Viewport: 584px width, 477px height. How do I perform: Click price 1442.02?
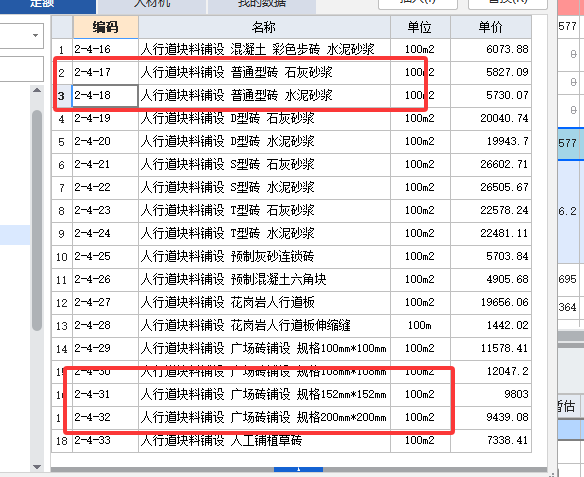(x=491, y=325)
